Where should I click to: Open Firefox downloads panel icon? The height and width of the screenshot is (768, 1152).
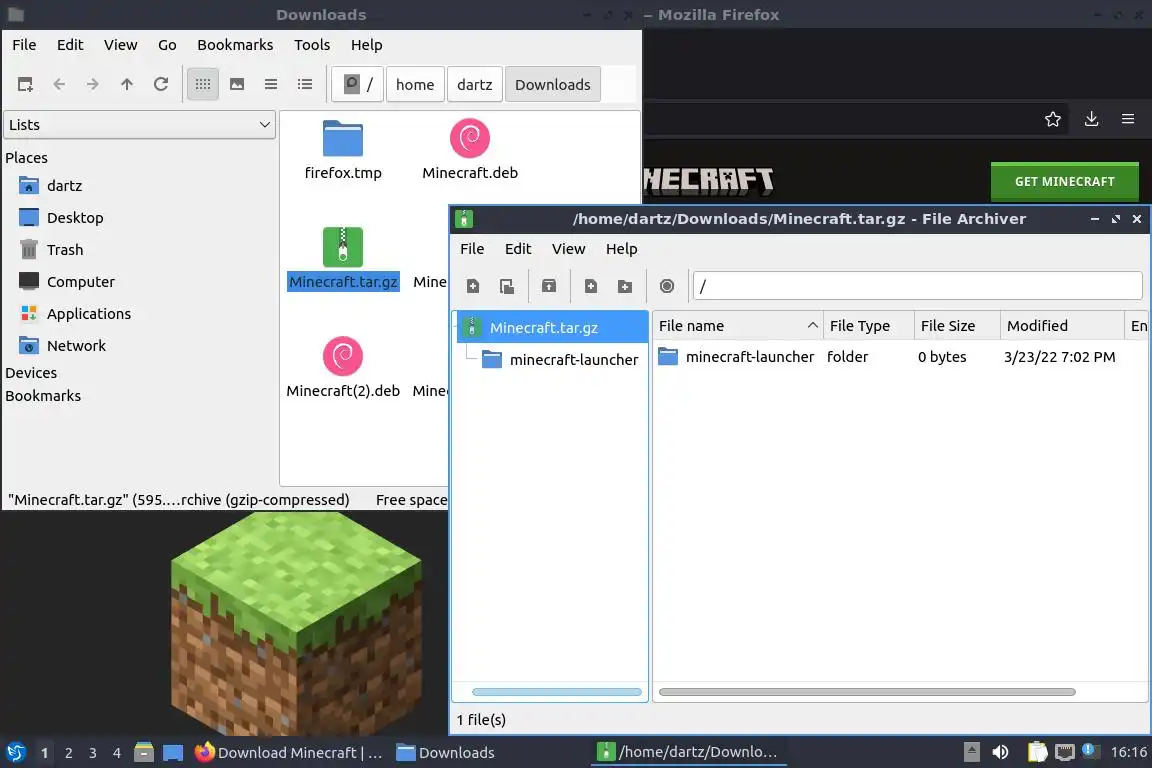click(x=1091, y=119)
